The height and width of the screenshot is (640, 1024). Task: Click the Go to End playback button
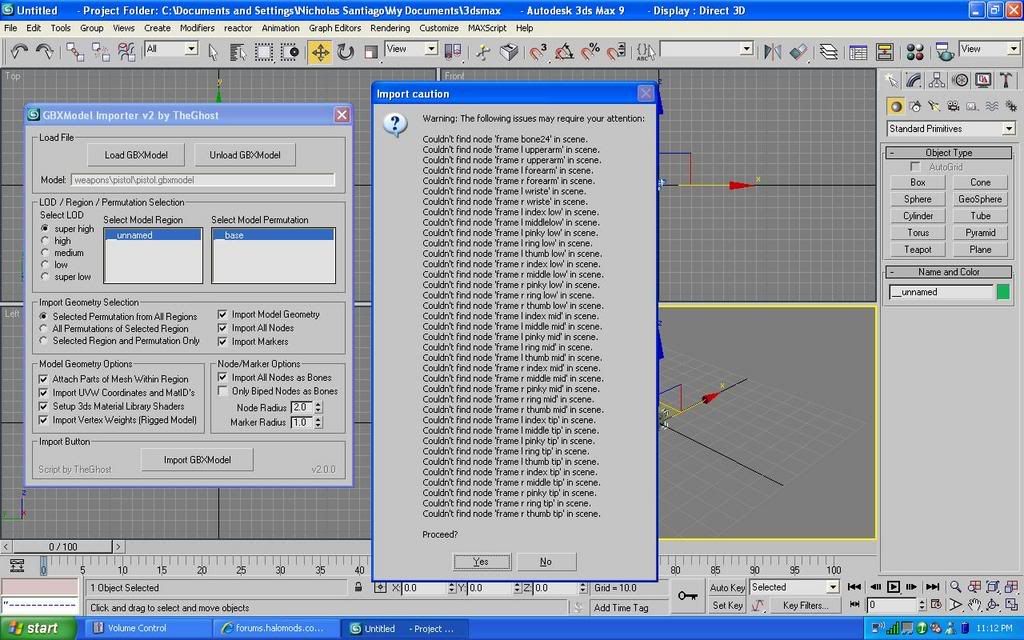pos(933,586)
